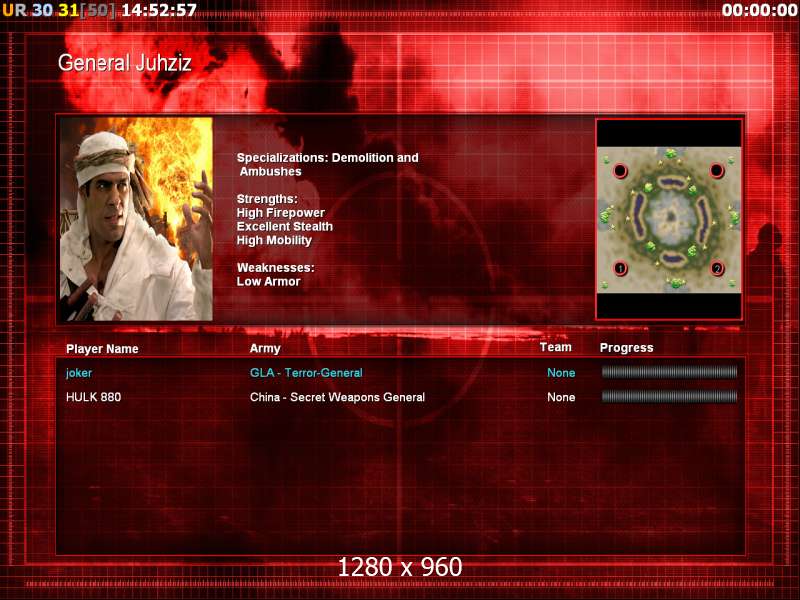Click HULK 880's loading progress bar
800x600 pixels.
669,396
